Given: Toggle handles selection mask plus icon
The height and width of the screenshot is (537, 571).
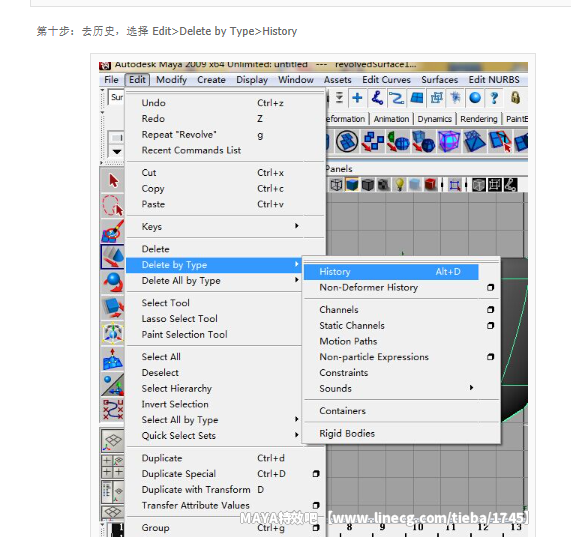Looking at the screenshot, I should (x=357, y=98).
